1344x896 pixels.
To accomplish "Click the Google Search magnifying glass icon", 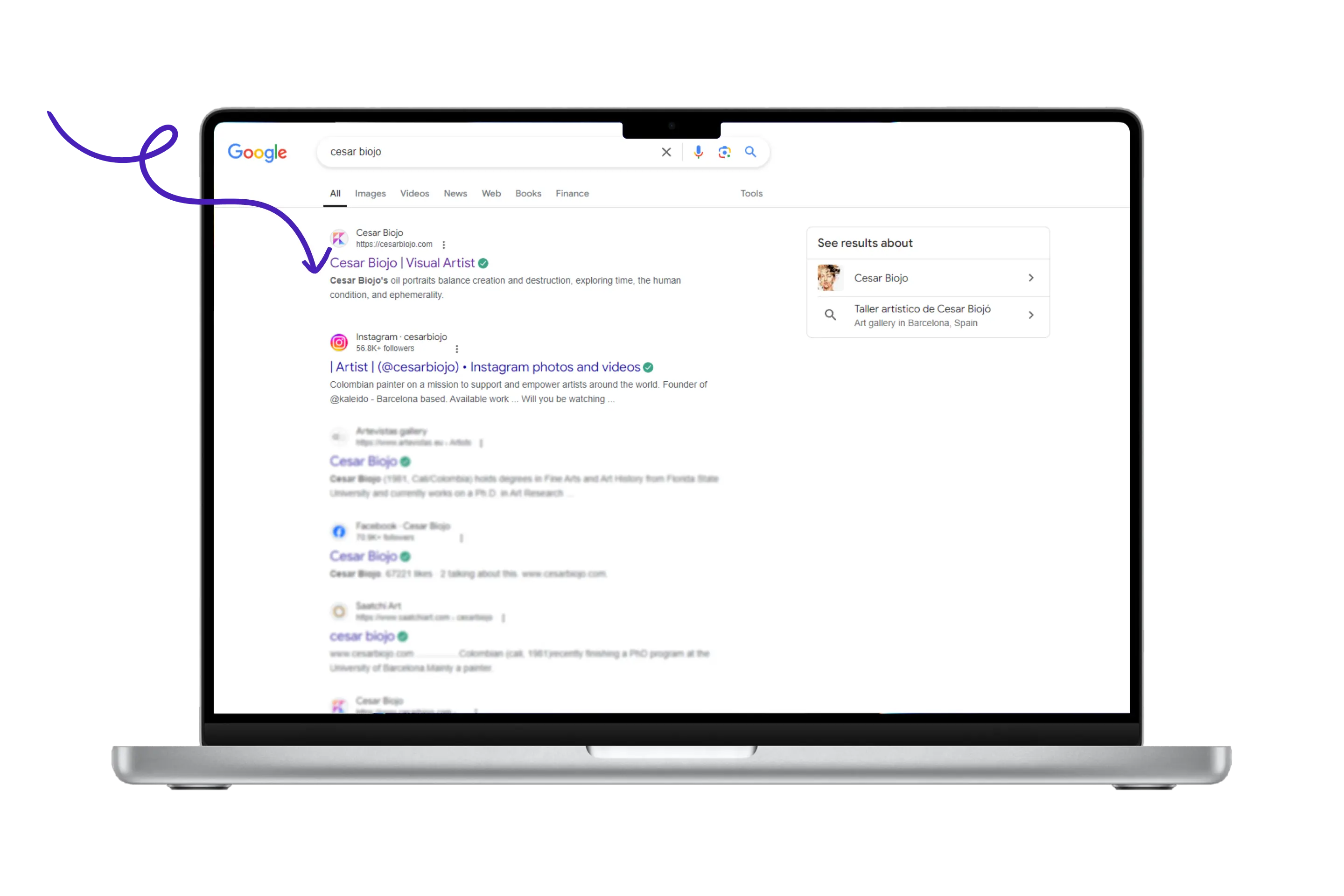I will point(752,152).
